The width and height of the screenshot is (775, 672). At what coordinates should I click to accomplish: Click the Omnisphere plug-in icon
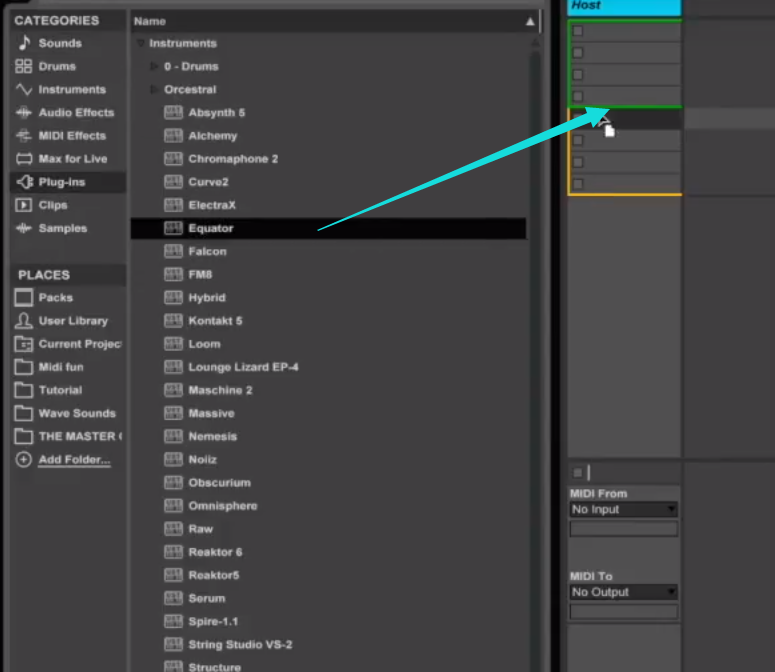(173, 506)
